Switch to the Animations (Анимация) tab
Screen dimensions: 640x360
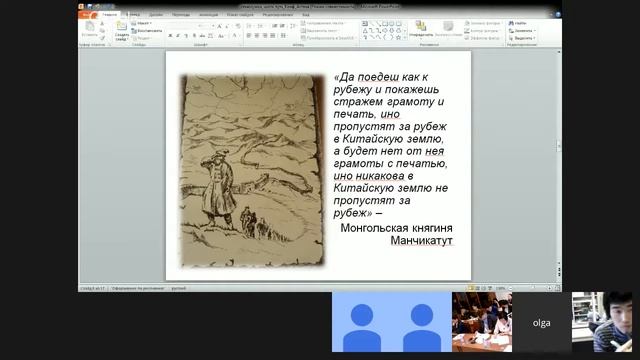pyautogui.click(x=208, y=14)
